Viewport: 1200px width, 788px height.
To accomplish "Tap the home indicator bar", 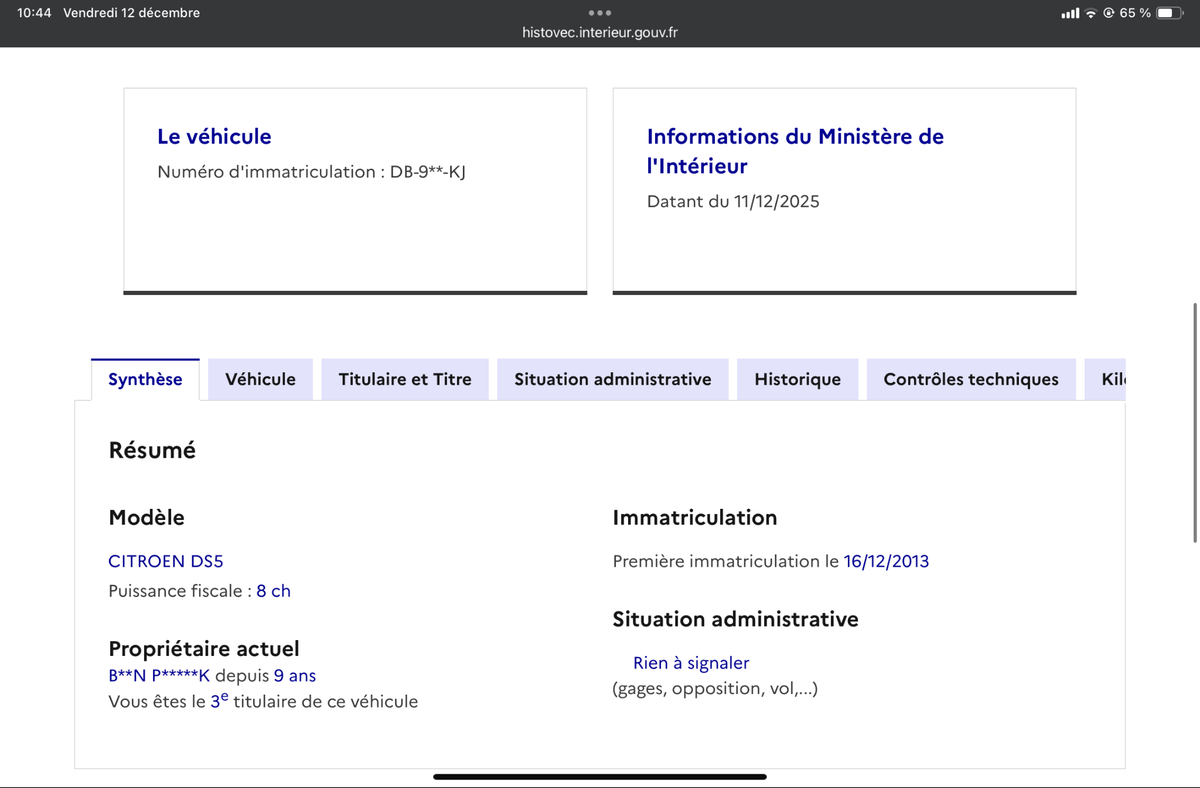I will pos(600,776).
